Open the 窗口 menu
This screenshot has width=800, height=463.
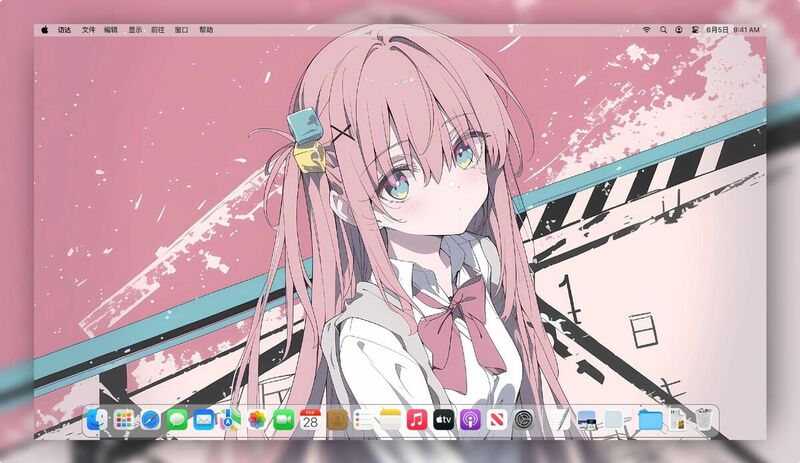click(182, 30)
